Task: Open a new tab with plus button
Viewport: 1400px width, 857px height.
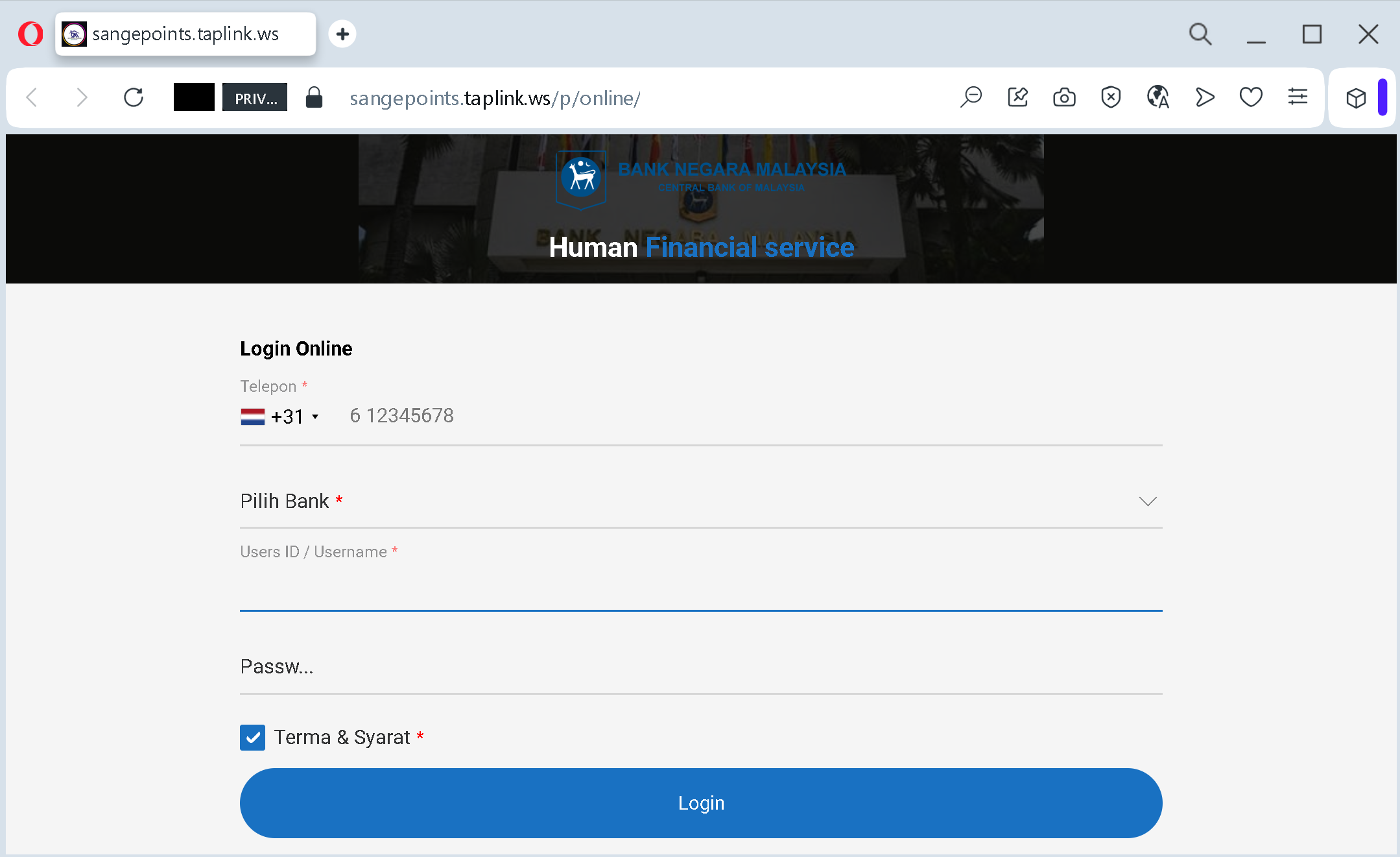Action: coord(342,34)
